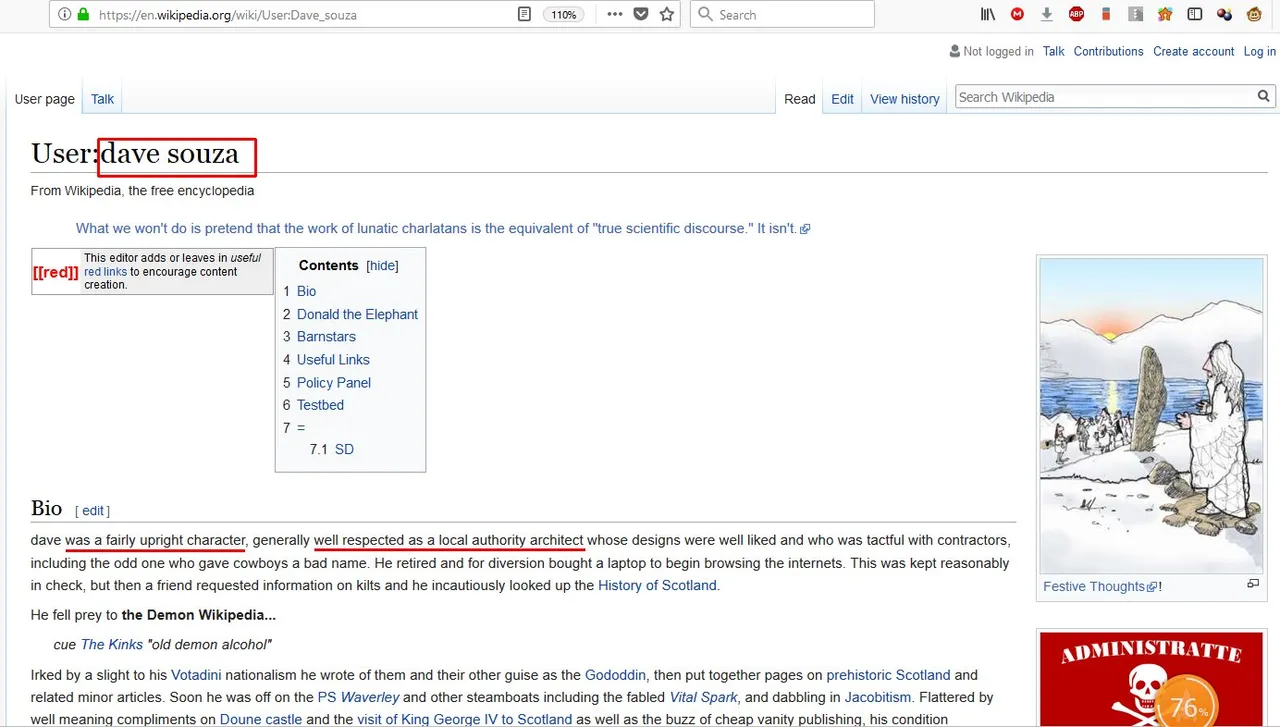Open the Administratte skull image thumbnail

(x=1149, y=680)
